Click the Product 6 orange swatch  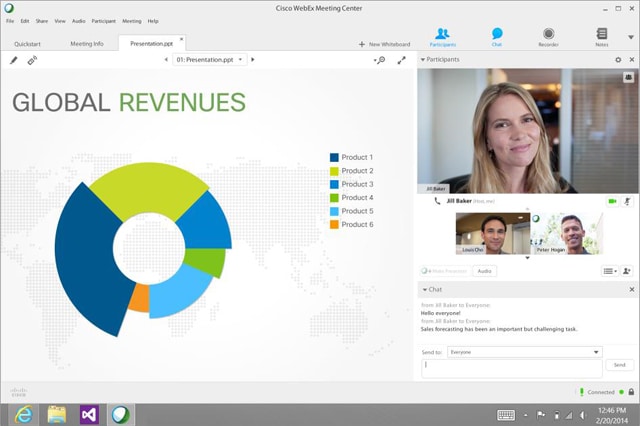coord(334,224)
